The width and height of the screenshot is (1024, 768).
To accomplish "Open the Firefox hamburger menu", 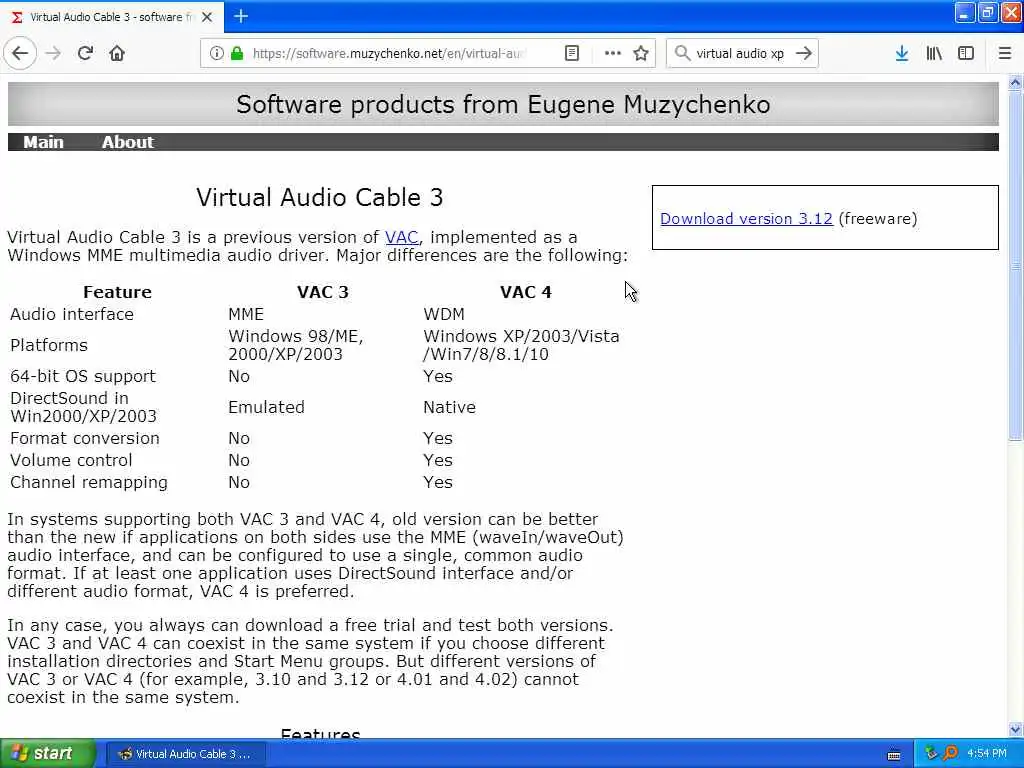I will pyautogui.click(x=1005, y=53).
